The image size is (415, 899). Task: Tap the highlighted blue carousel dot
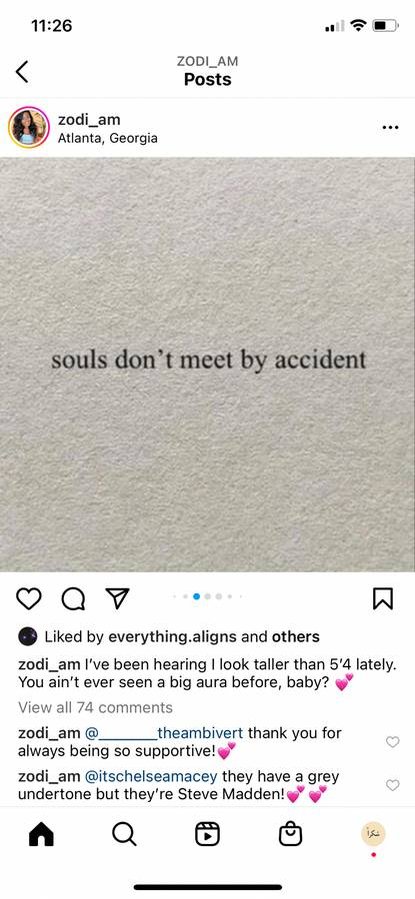pyautogui.click(x=197, y=596)
